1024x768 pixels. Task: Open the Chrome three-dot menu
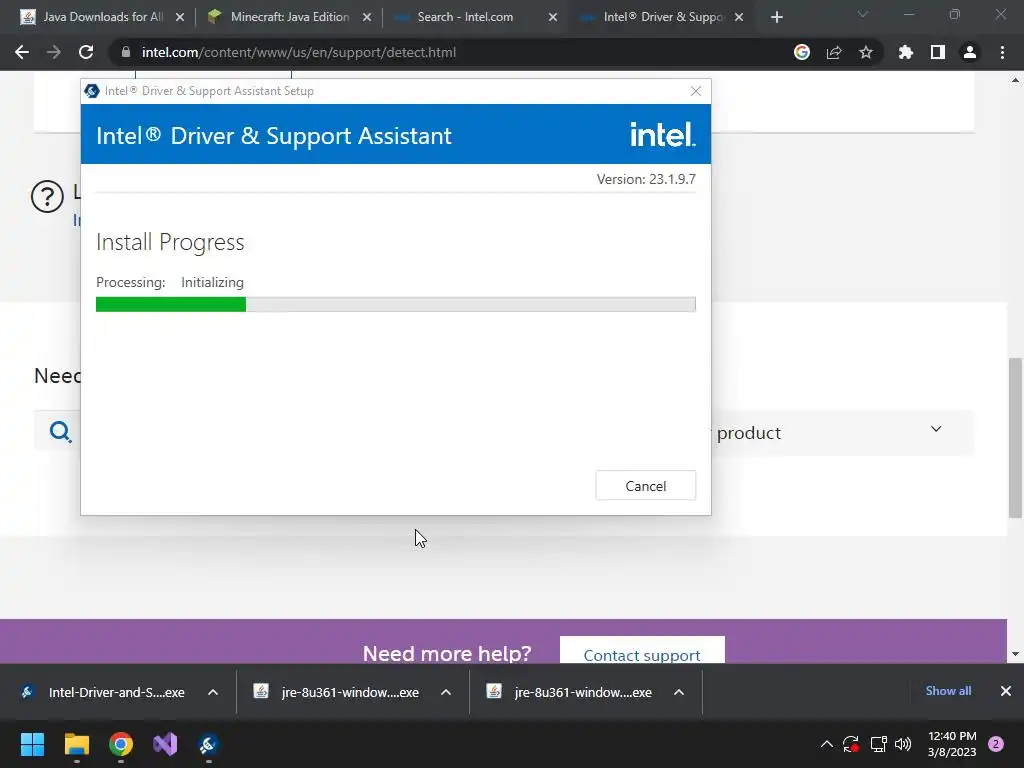tap(1002, 52)
